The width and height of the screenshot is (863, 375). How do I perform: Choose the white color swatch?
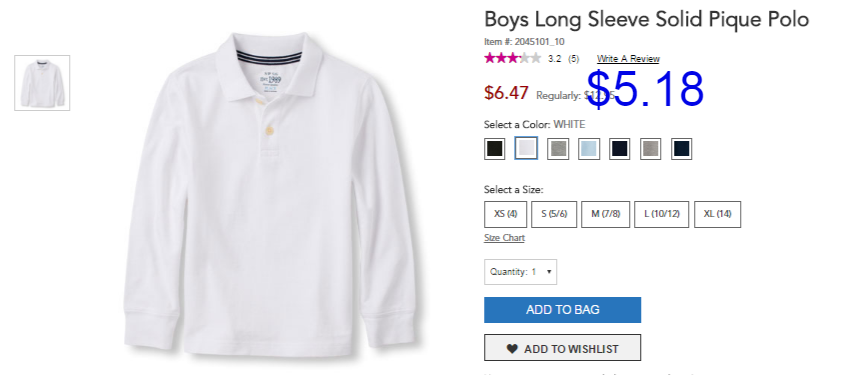pyautogui.click(x=526, y=149)
